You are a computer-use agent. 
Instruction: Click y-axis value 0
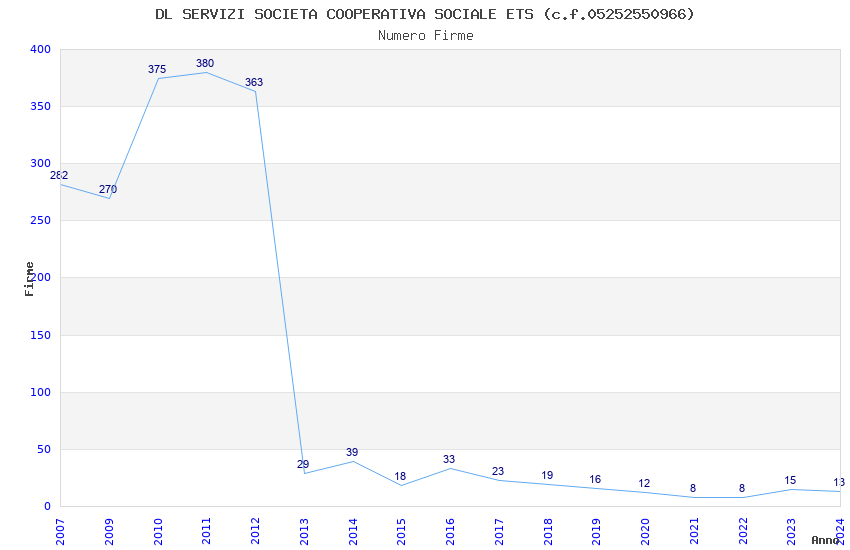point(47,506)
